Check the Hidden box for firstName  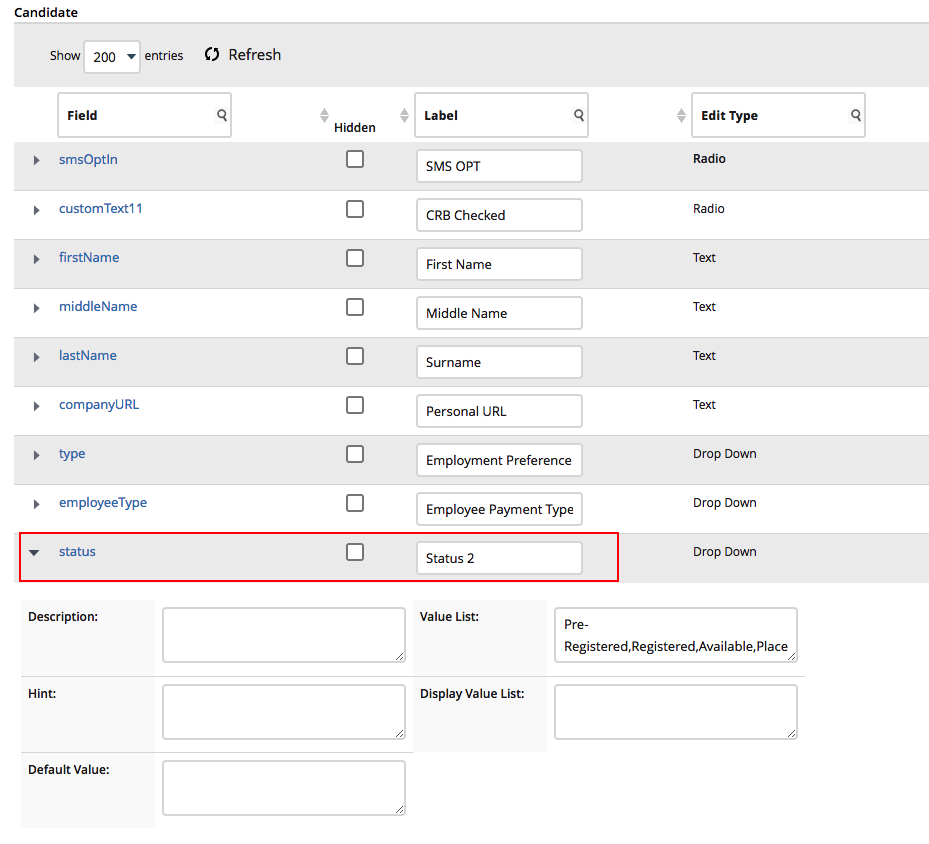click(x=355, y=258)
